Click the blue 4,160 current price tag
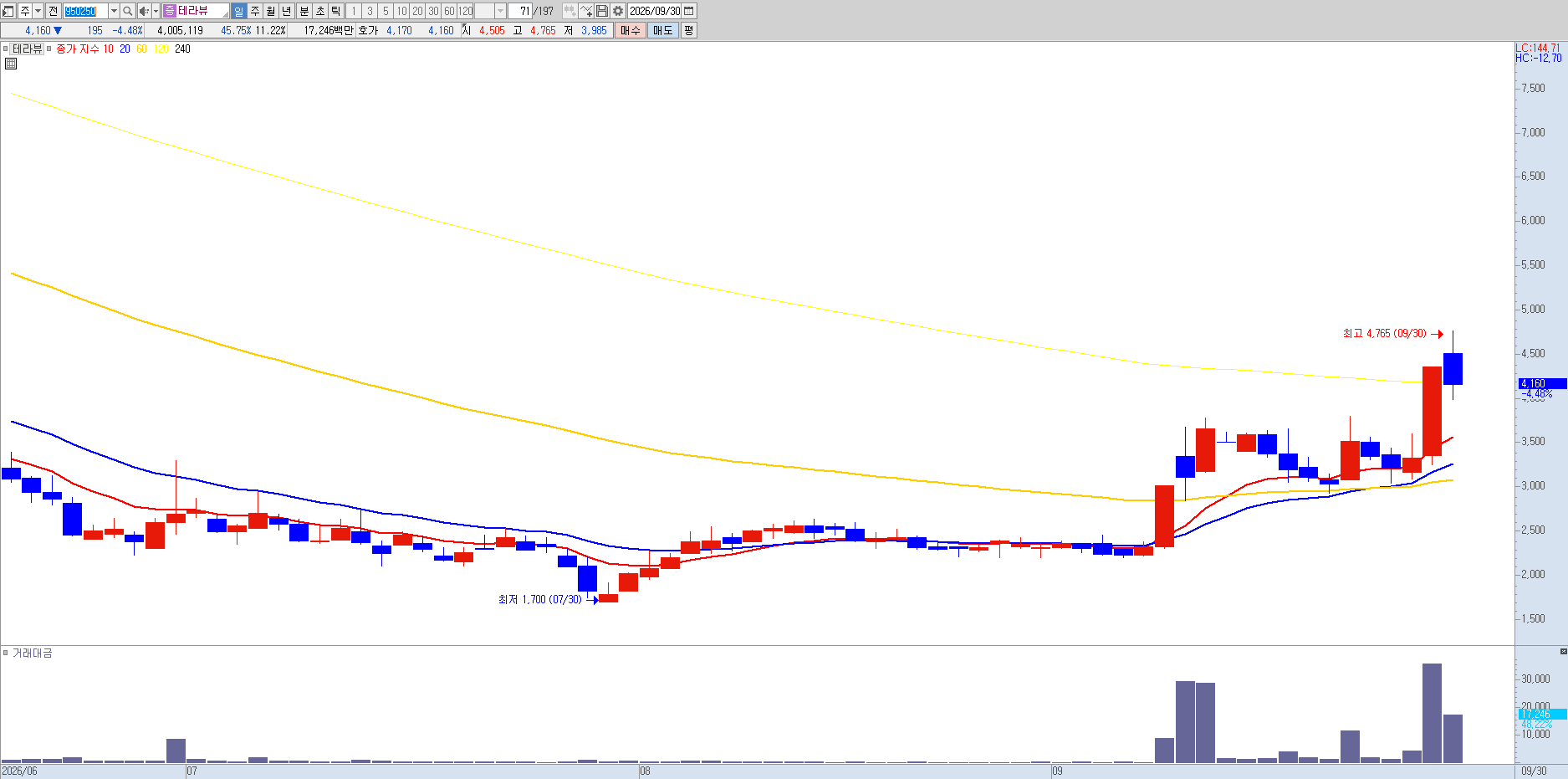This screenshot has width=1568, height=779. [x=1542, y=383]
